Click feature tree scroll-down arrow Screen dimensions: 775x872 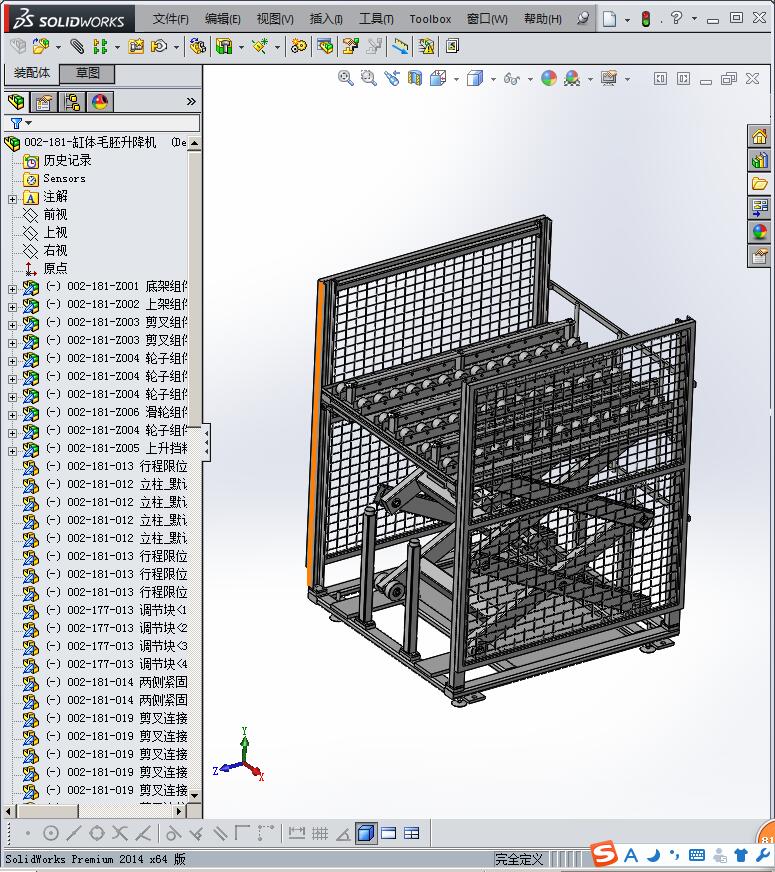click(195, 795)
